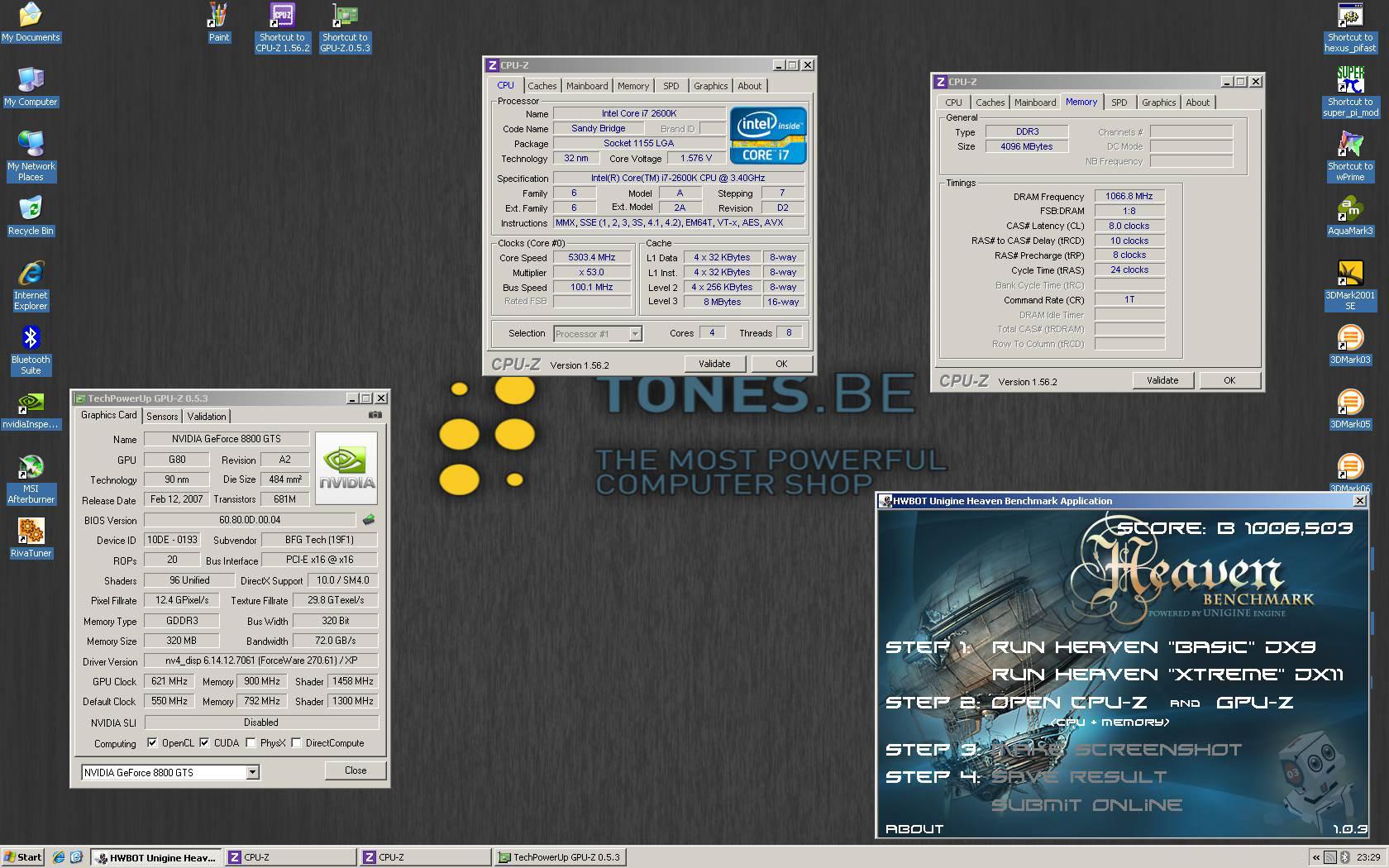The image size is (1389, 868).
Task: Launch the Internet Explorer desktop icon
Action: pos(31,285)
